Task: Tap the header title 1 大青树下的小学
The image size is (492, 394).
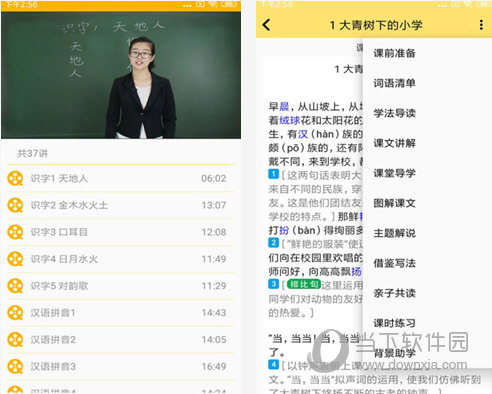Action: point(376,25)
